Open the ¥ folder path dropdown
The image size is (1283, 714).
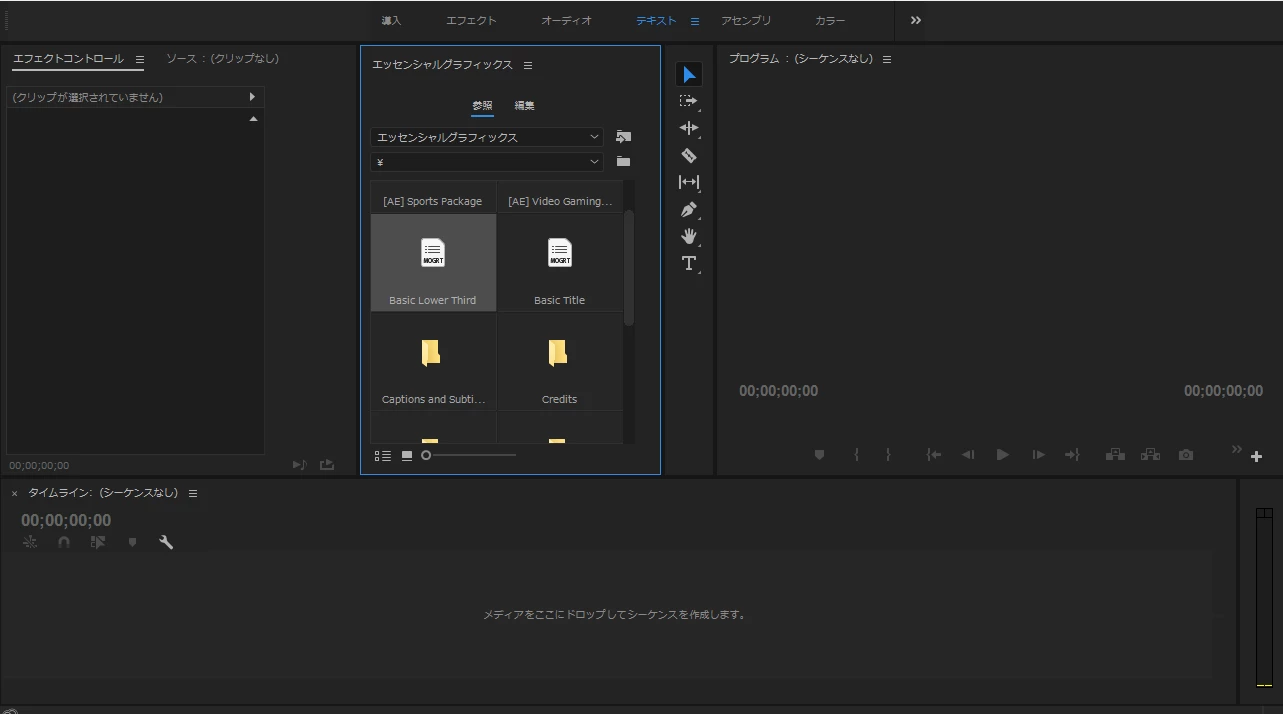[487, 161]
